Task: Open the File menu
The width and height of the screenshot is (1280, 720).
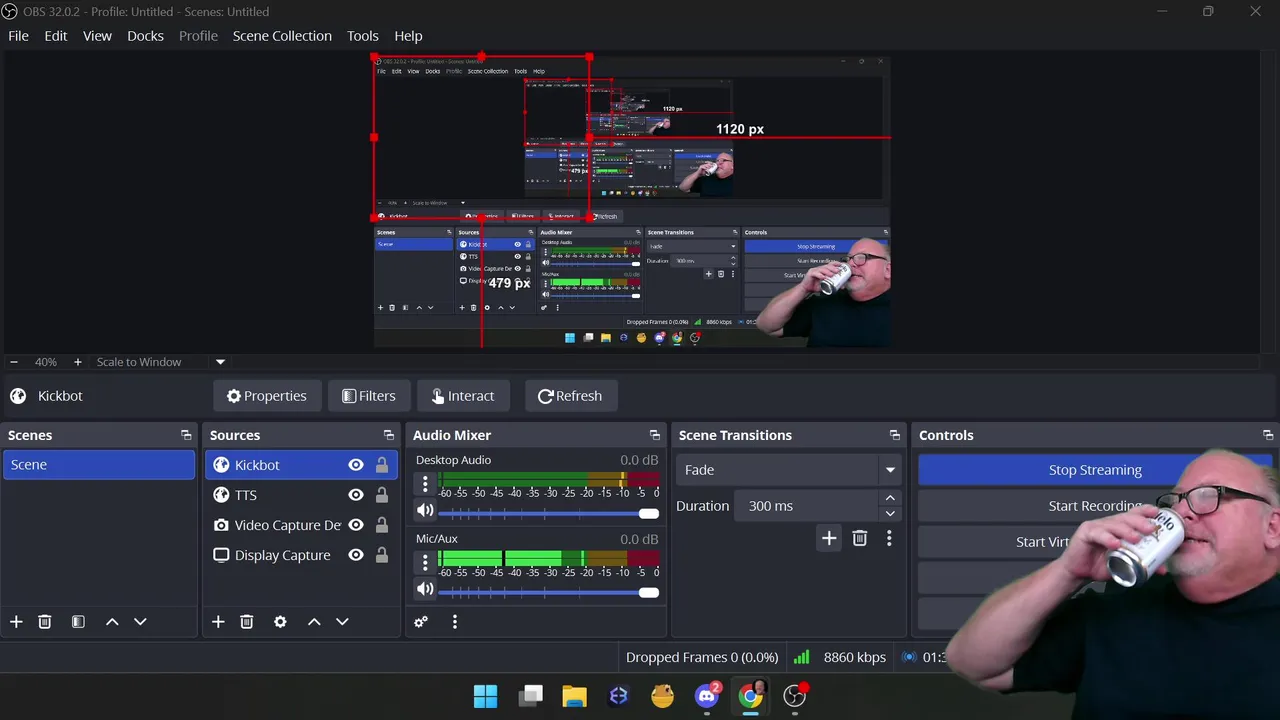Action: (x=18, y=36)
